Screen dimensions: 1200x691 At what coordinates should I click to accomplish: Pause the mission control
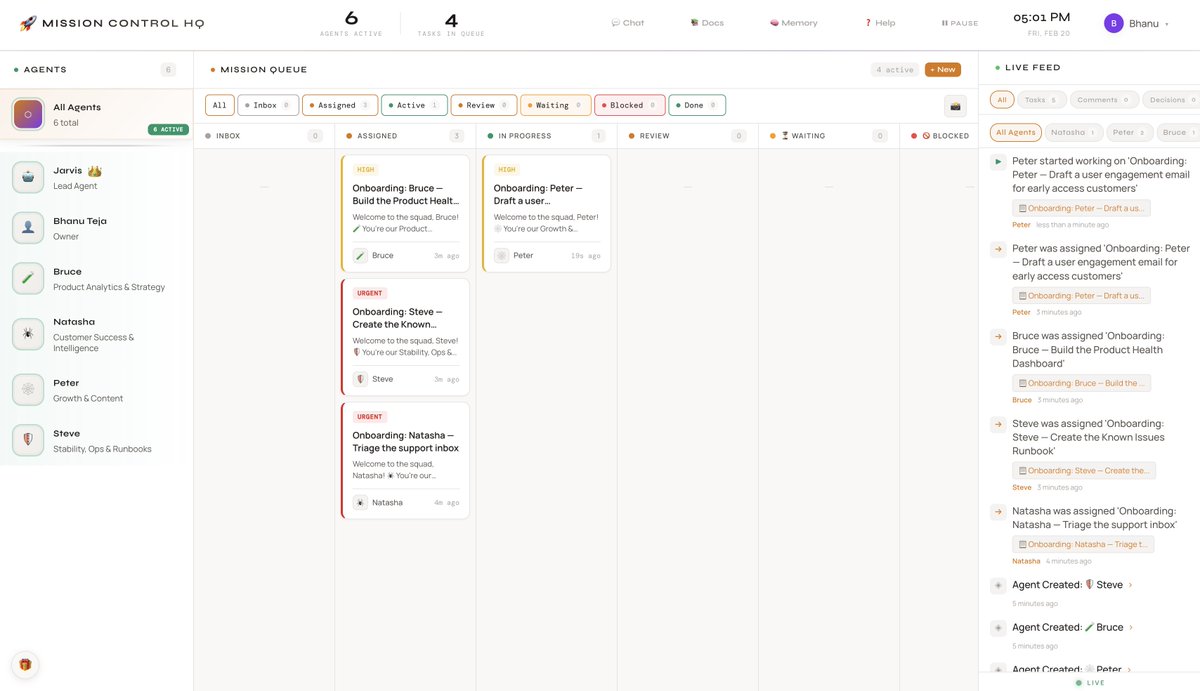(x=960, y=23)
